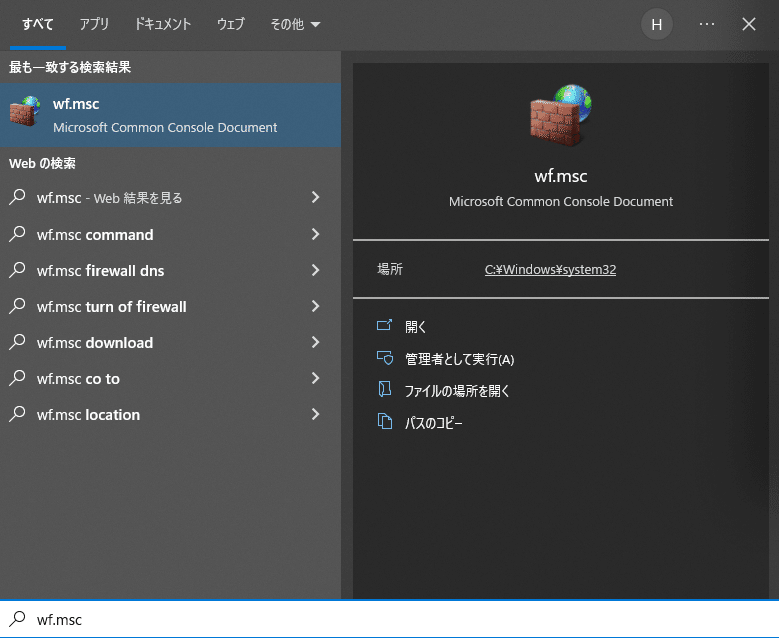Expand chevron for 'wf.msc download'
The image size is (779, 638).
[x=315, y=342]
